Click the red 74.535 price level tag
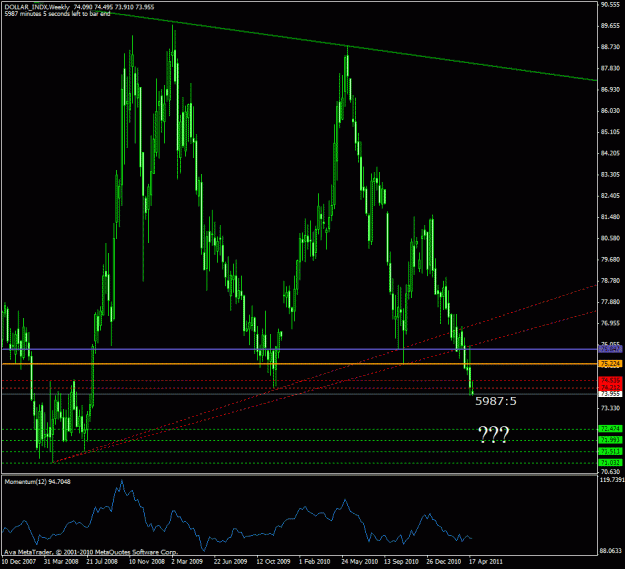Screen dimensions: 625x569 pyautogui.click(x=610, y=380)
